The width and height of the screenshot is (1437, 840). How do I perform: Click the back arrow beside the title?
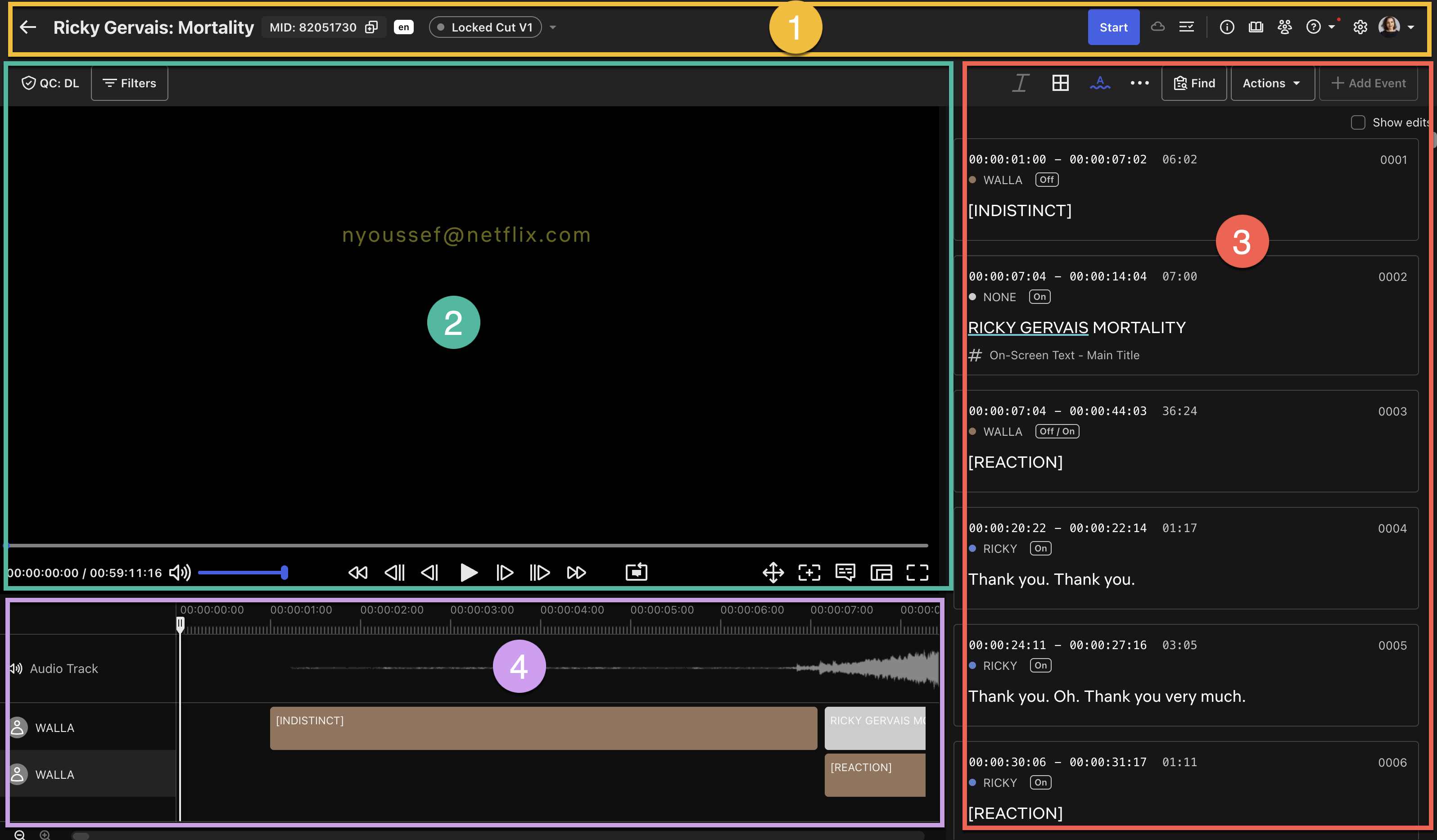point(28,27)
